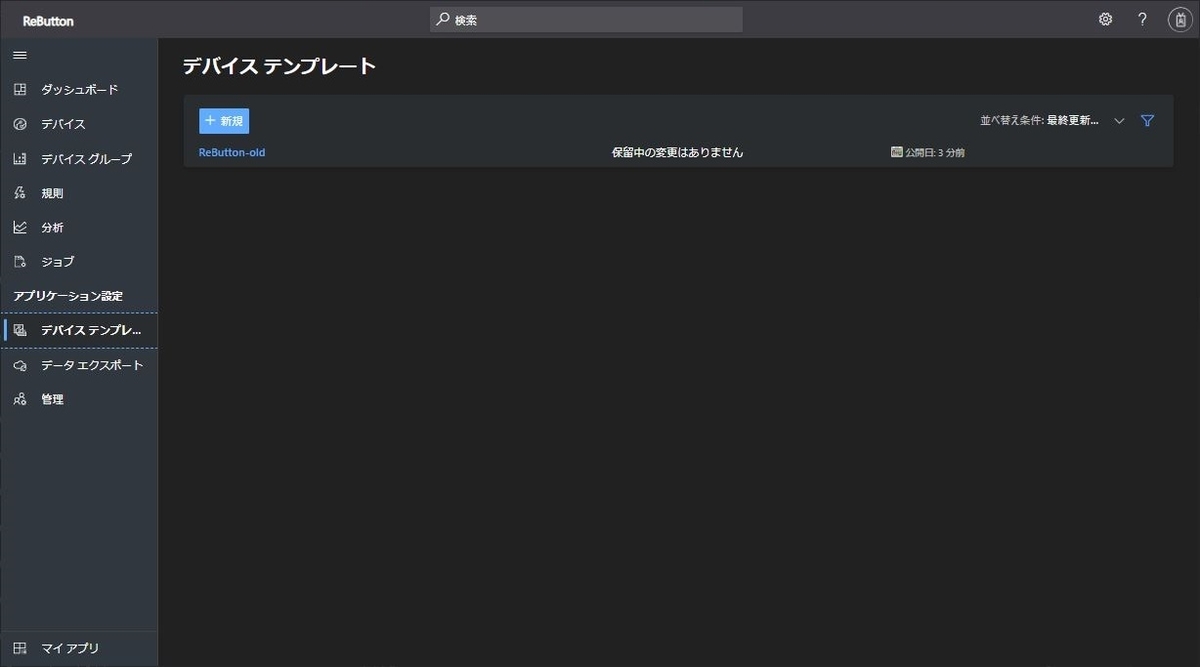Viewport: 1200px width, 667px height.
Task: Select the ジョブ icon
Action: [19, 261]
